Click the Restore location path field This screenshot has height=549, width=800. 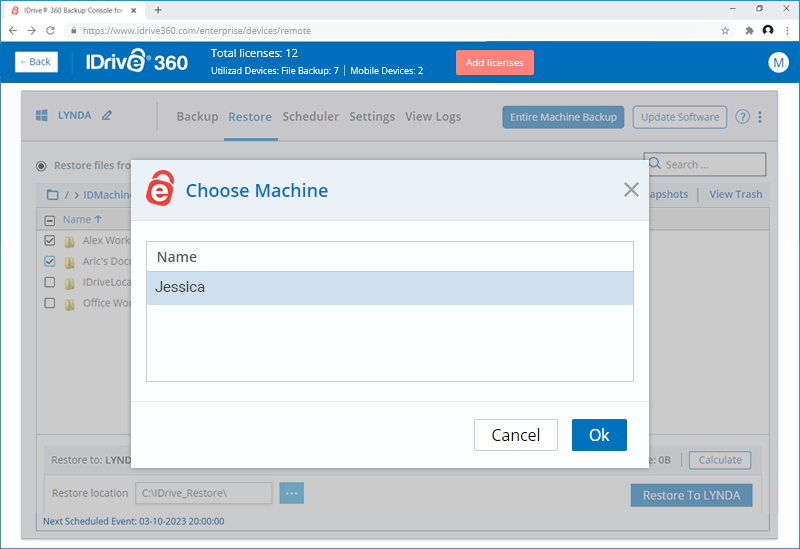[x=203, y=493]
